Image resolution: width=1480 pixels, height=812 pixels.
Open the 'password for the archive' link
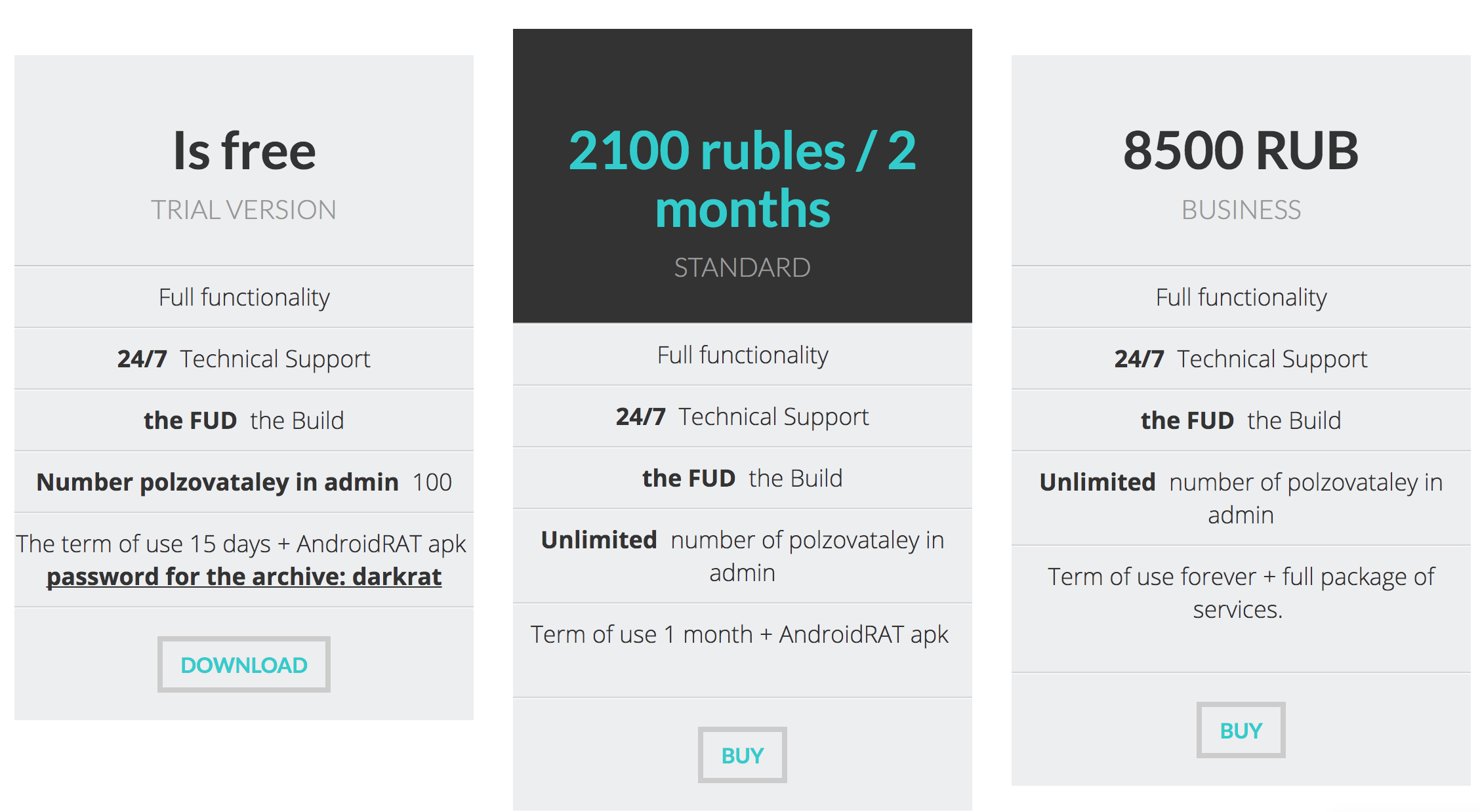point(243,577)
